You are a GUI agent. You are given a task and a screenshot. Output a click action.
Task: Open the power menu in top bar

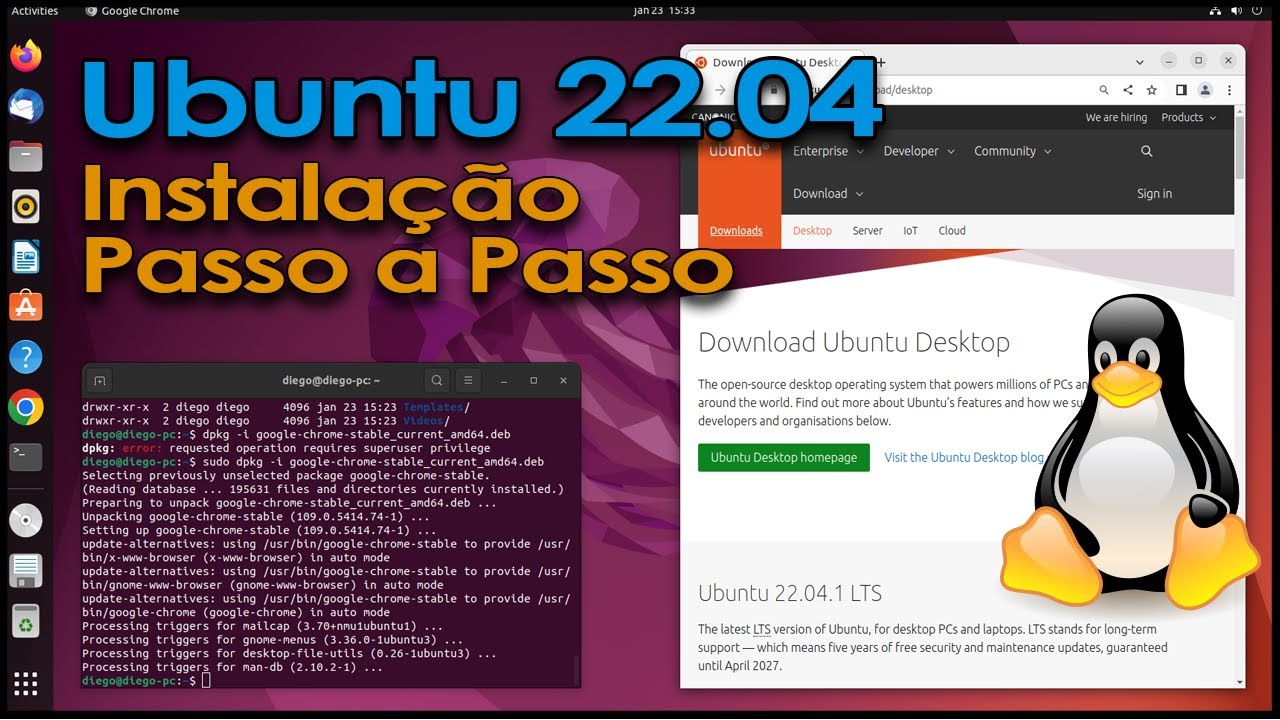tap(1258, 11)
